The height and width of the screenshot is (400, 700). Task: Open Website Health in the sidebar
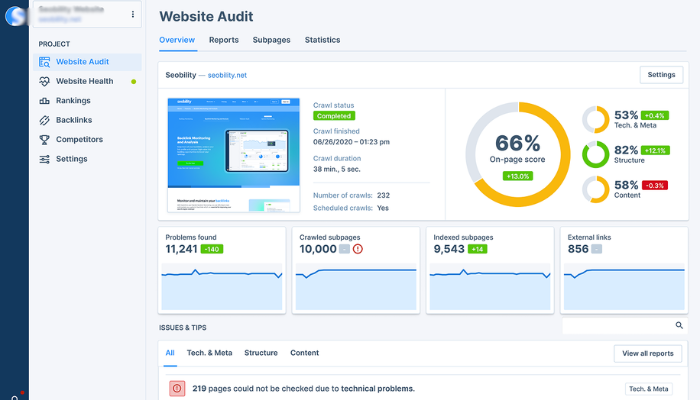(x=87, y=81)
